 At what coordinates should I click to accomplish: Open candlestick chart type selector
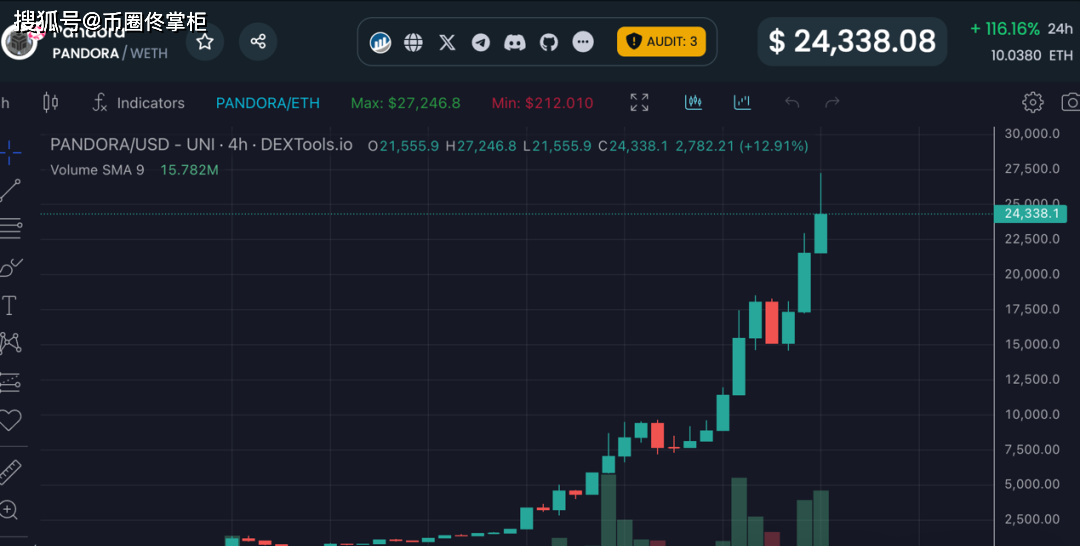click(x=51, y=103)
